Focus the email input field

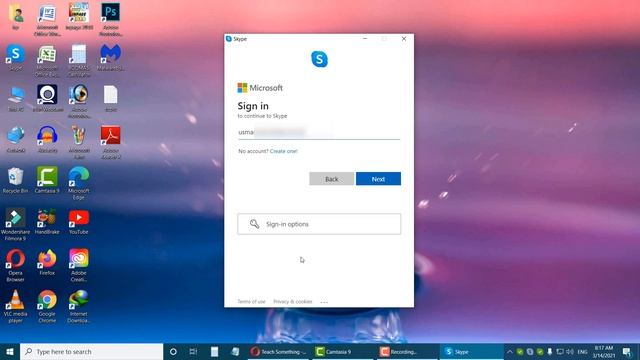tap(319, 132)
